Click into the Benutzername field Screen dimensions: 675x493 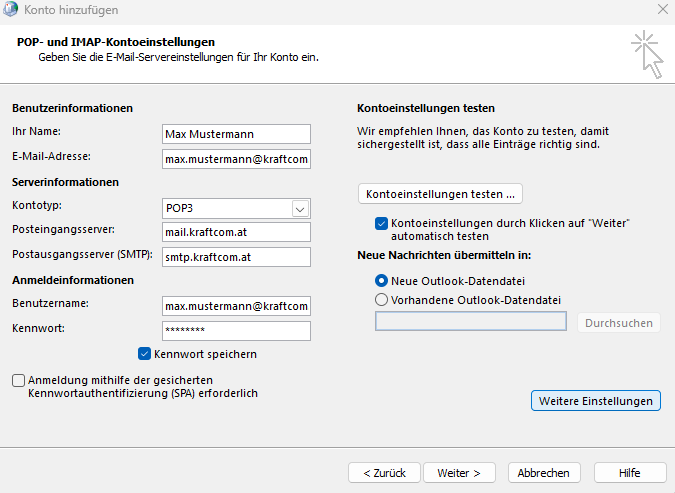(x=236, y=305)
